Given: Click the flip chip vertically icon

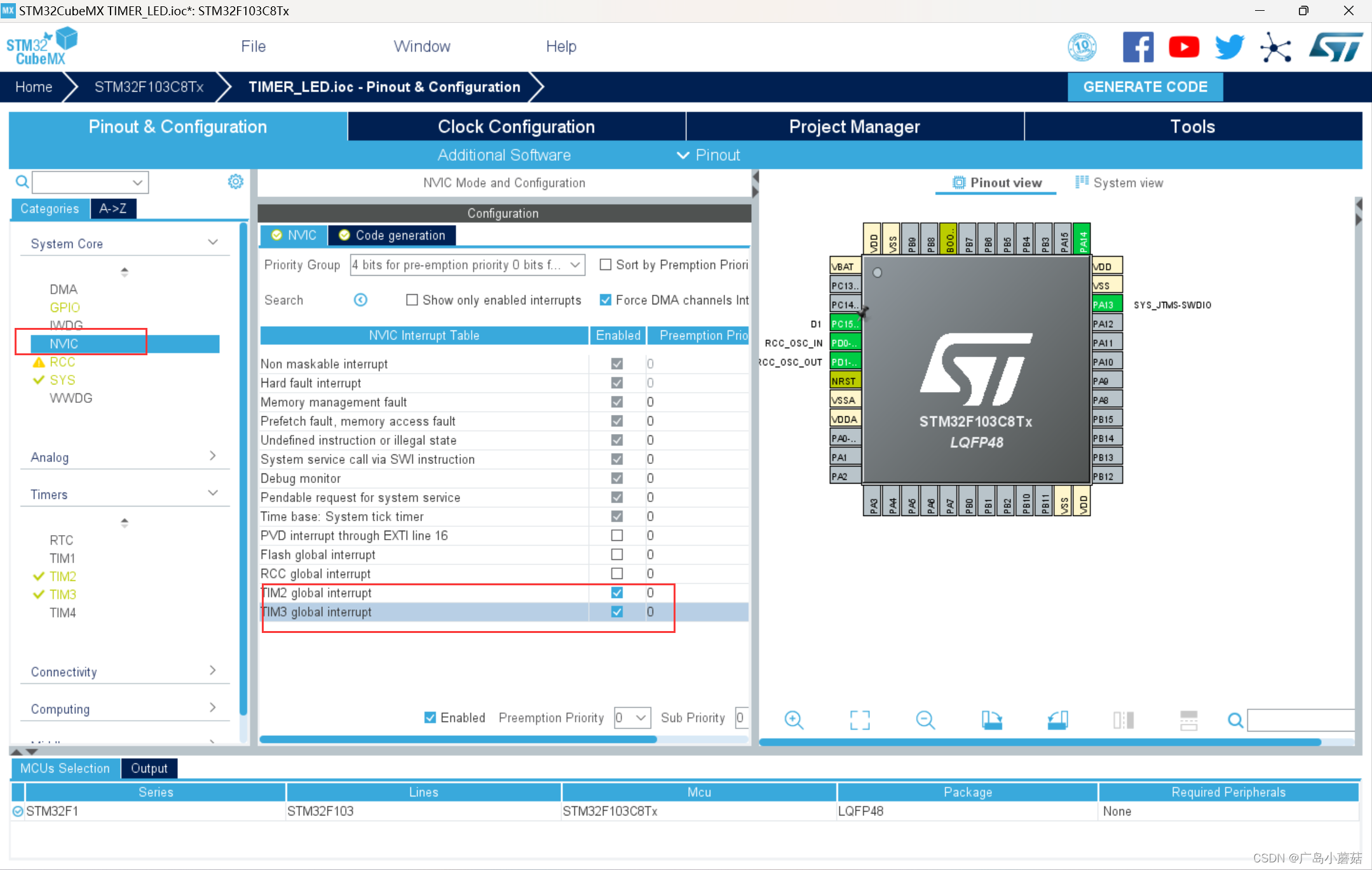Looking at the screenshot, I should click(1124, 720).
